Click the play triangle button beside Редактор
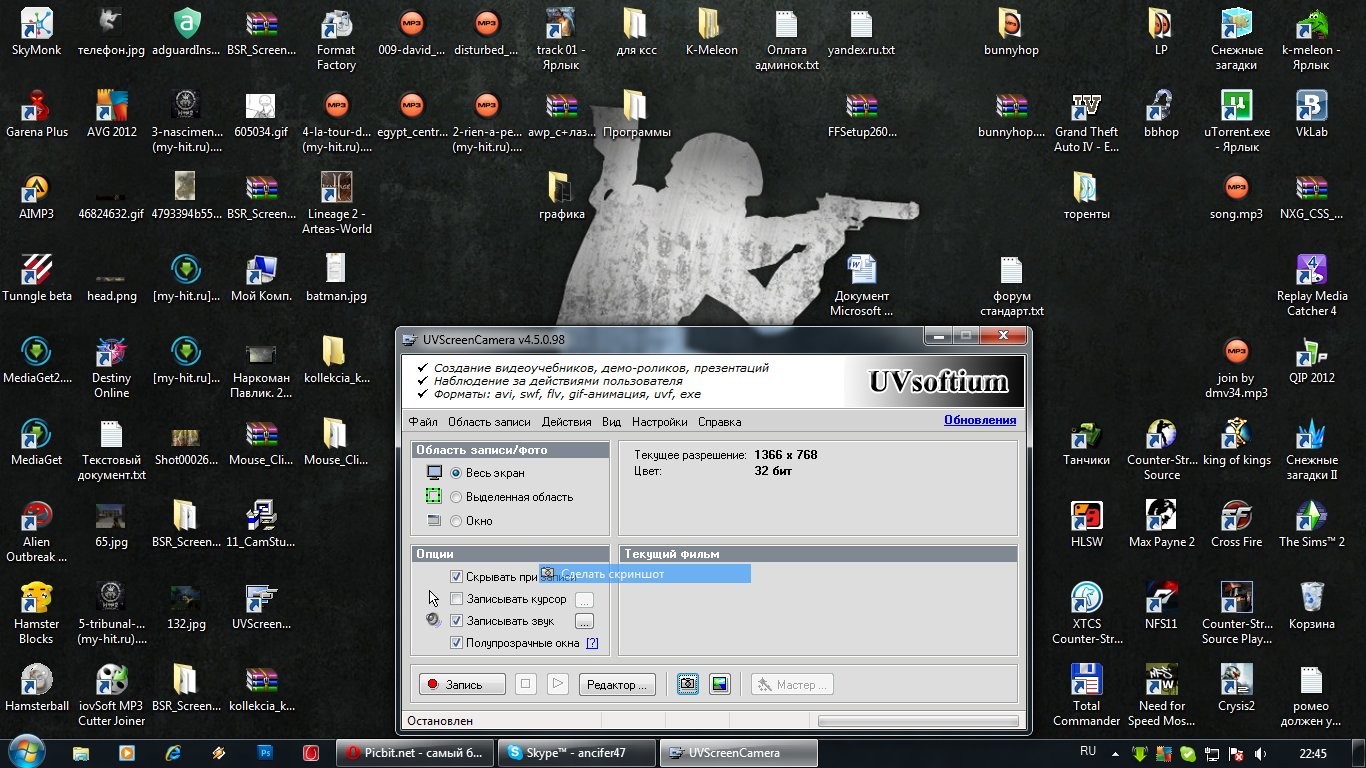This screenshot has width=1366, height=768. click(558, 684)
